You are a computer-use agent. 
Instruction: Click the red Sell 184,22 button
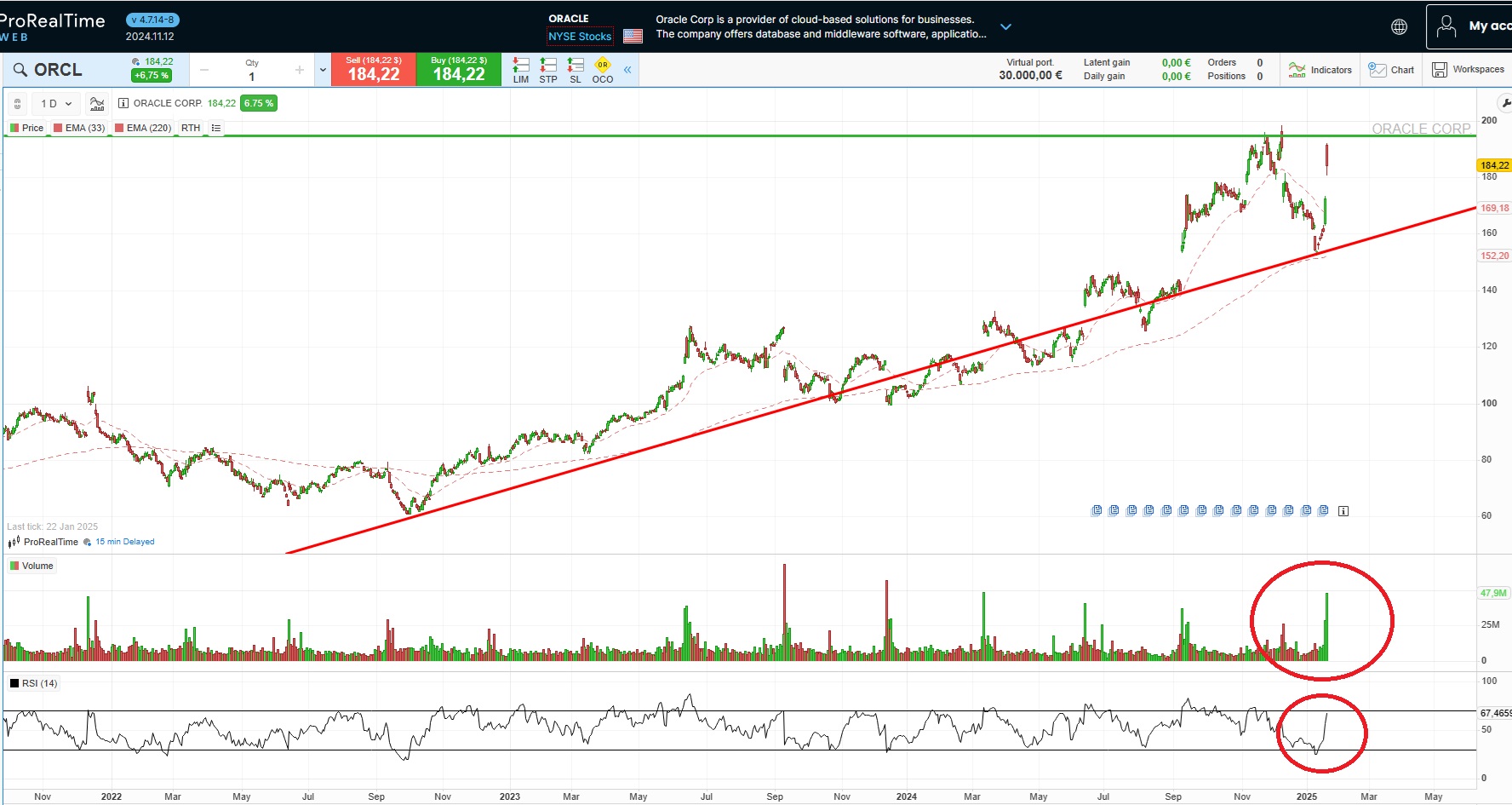(x=372, y=69)
